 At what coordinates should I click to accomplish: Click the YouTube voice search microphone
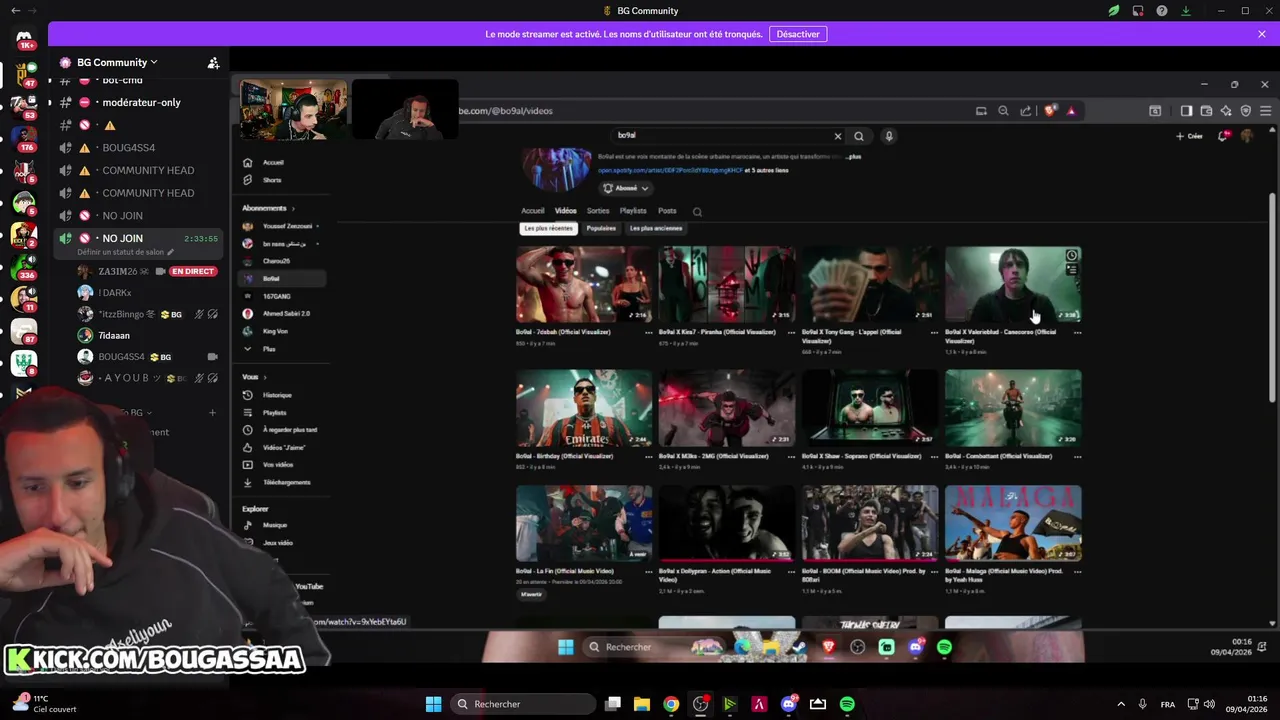click(x=888, y=136)
